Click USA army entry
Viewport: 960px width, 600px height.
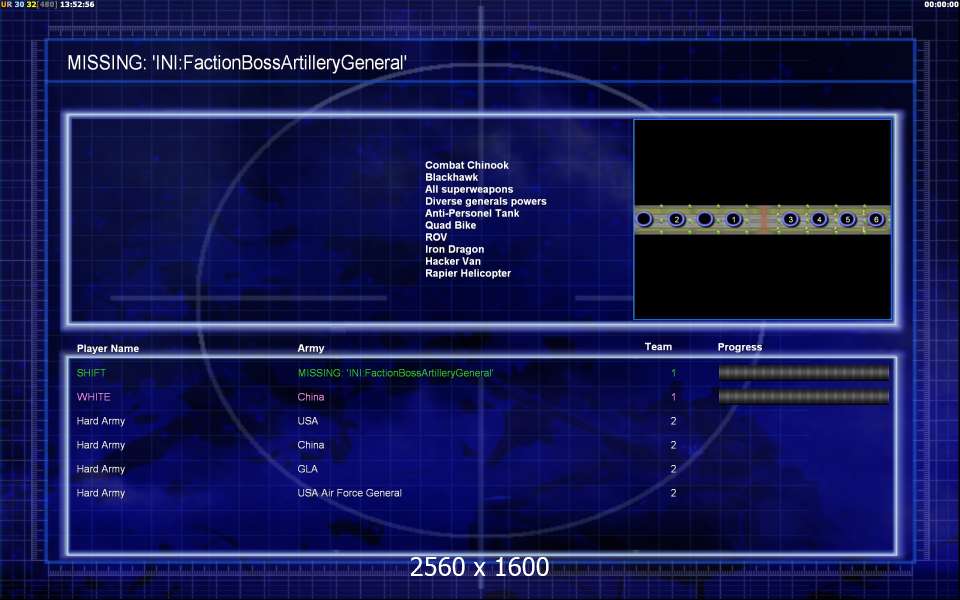click(308, 421)
